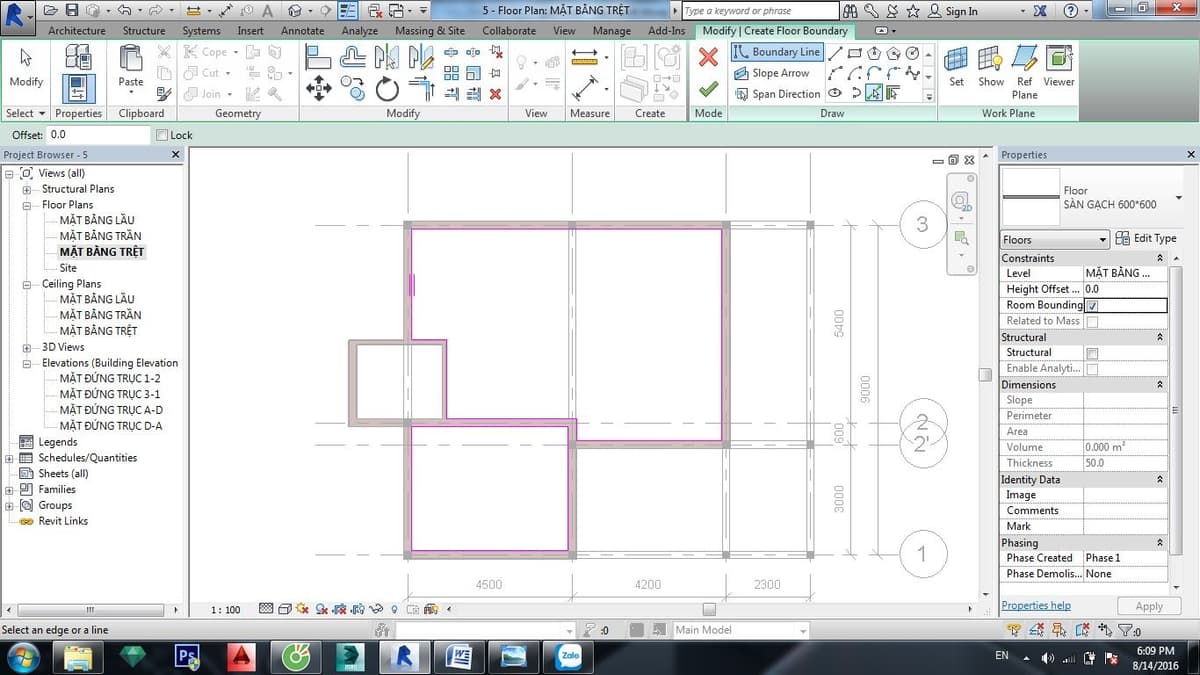This screenshot has width=1200, height=675.
Task: Toggle the Structural checkbox
Action: [1092, 353]
